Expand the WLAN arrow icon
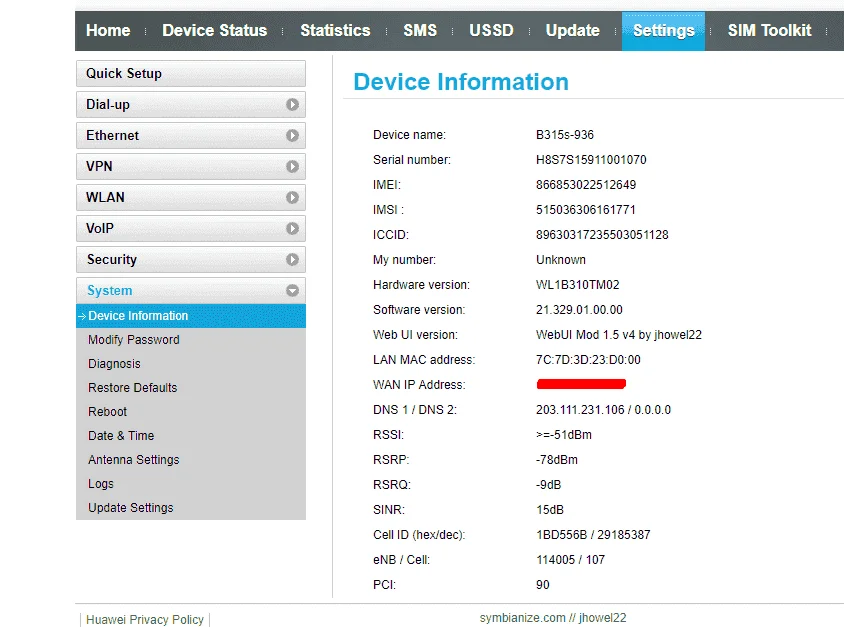Viewport: 844px width, 627px height. (x=292, y=198)
